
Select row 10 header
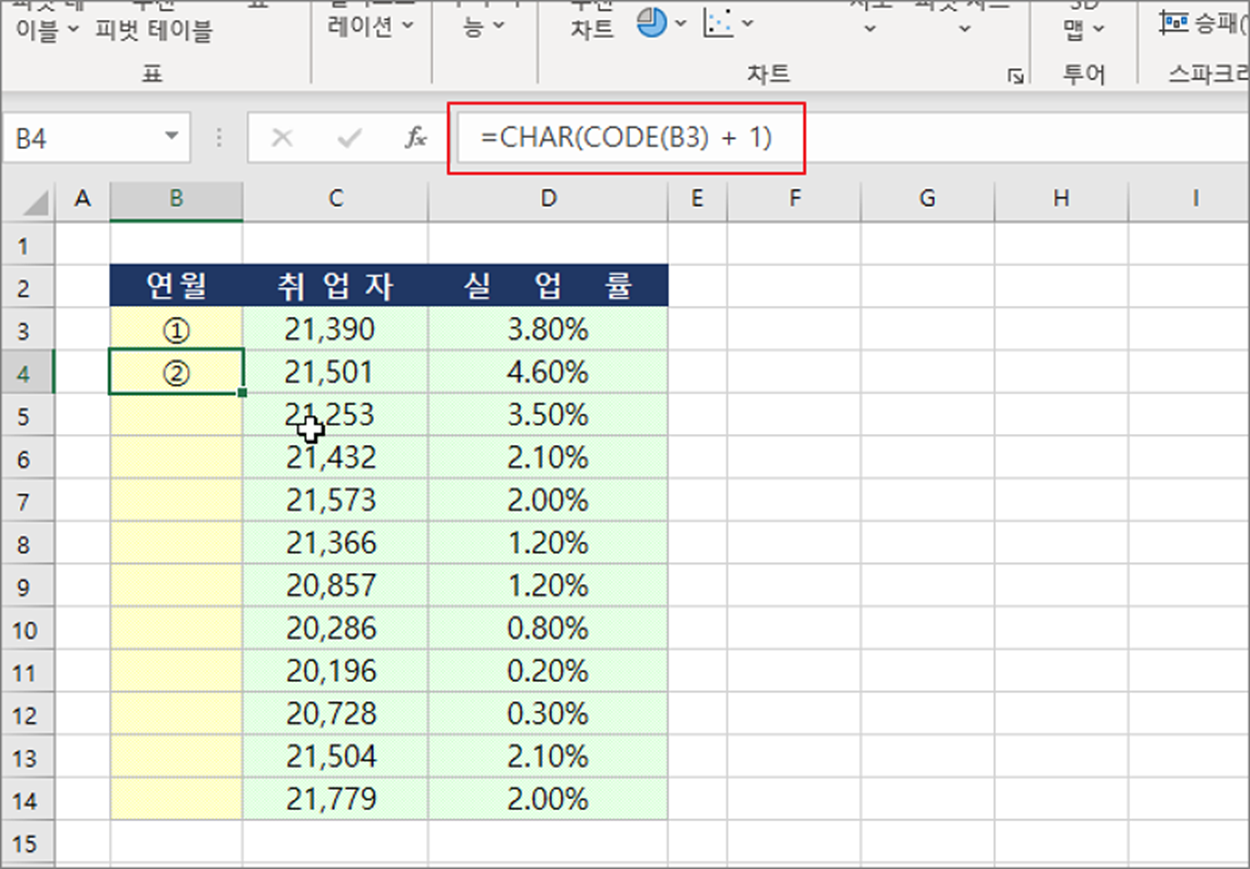[26, 630]
